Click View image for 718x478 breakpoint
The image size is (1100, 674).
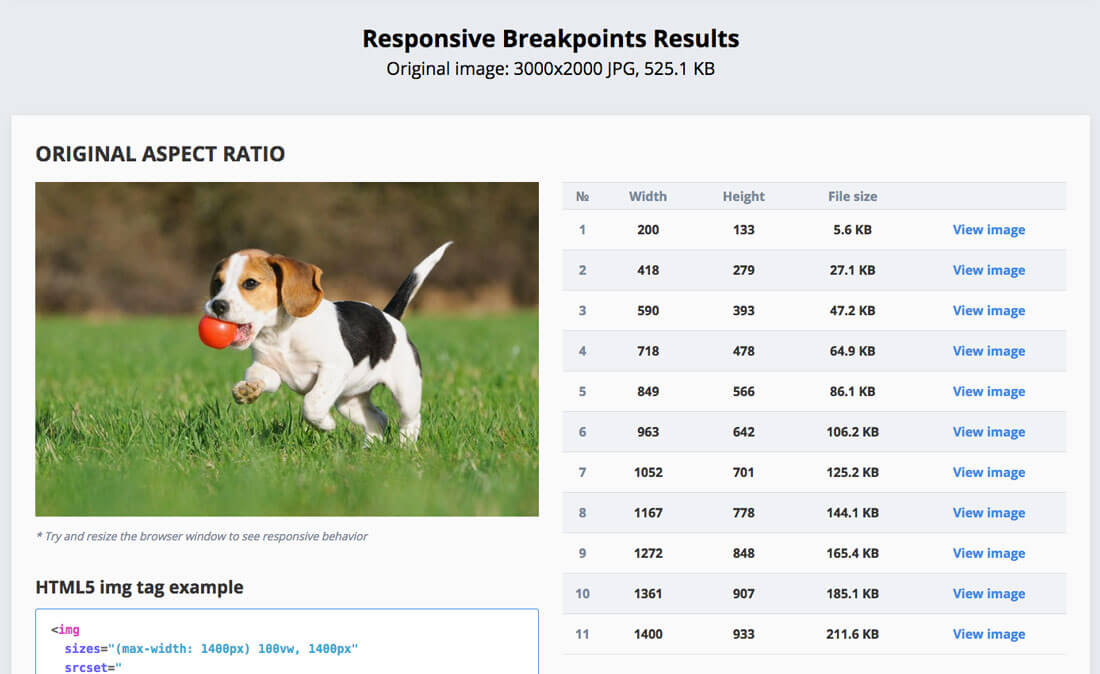coord(988,351)
